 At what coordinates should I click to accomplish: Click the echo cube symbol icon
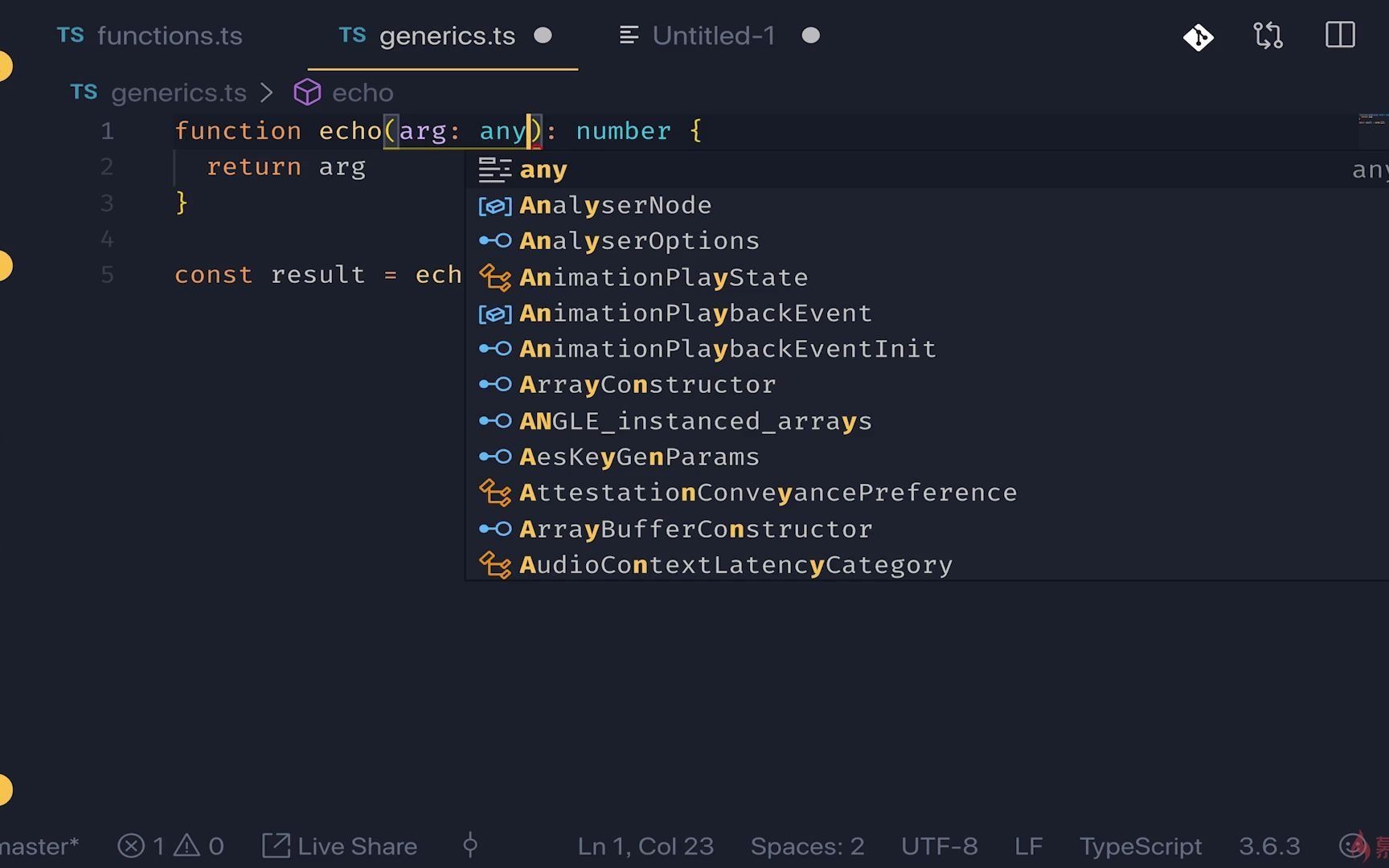(307, 93)
